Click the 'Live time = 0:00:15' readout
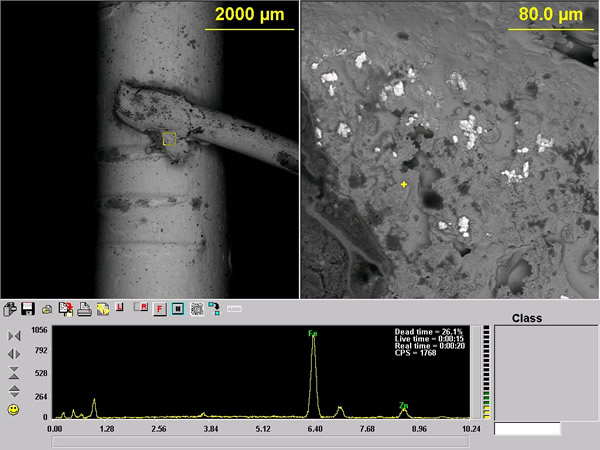 [429, 339]
